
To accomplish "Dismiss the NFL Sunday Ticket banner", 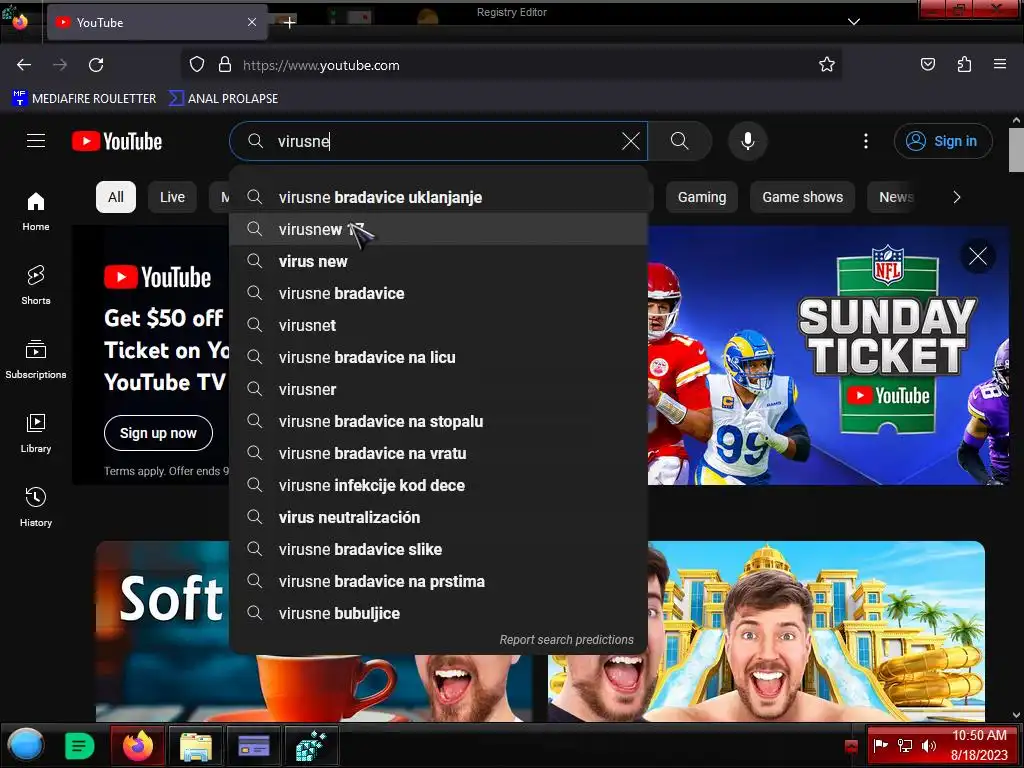I will coord(978,256).
